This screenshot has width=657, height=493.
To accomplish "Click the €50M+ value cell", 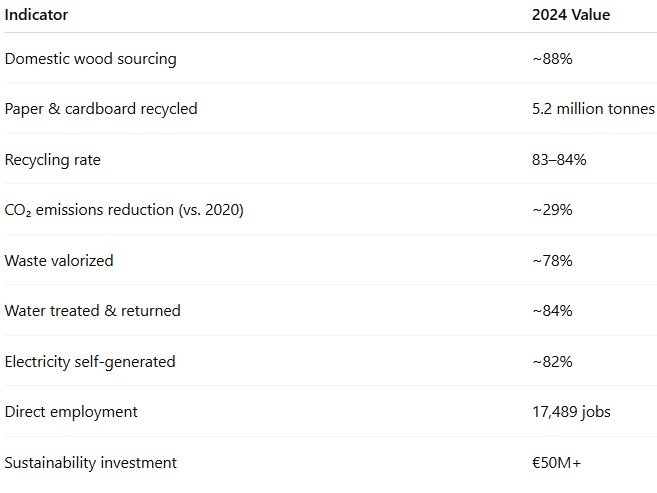I will pos(554,462).
